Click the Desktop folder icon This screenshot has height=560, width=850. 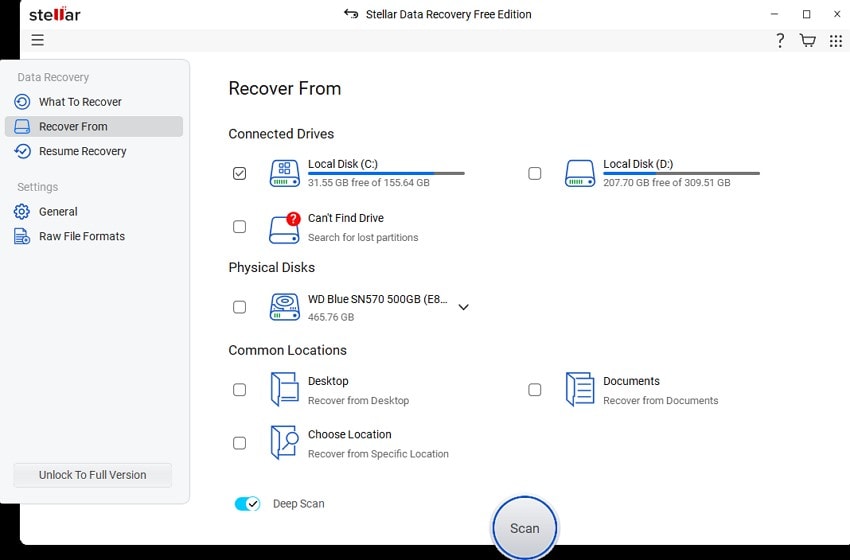(285, 389)
